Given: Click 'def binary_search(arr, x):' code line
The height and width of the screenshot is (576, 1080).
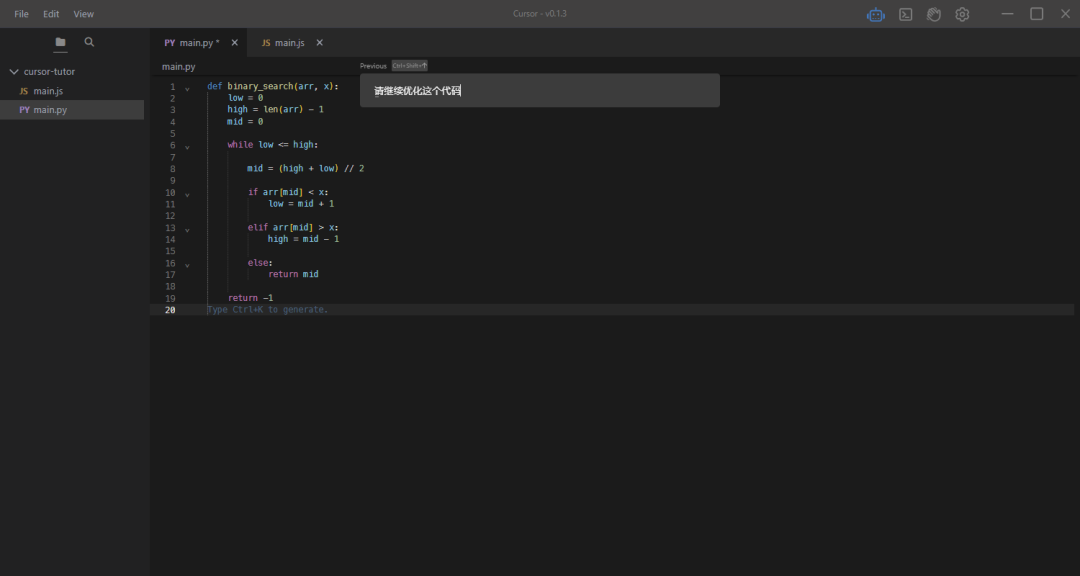Looking at the screenshot, I should point(273,87).
